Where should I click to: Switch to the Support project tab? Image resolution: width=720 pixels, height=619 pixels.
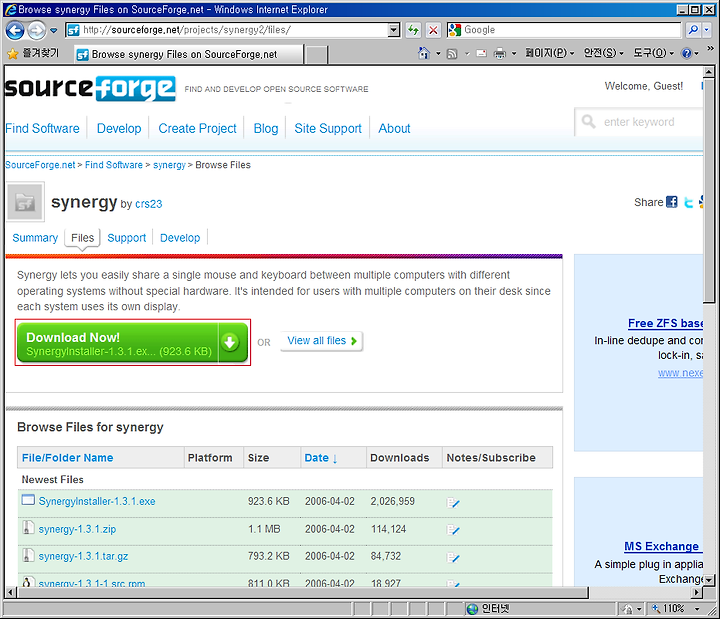(126, 238)
